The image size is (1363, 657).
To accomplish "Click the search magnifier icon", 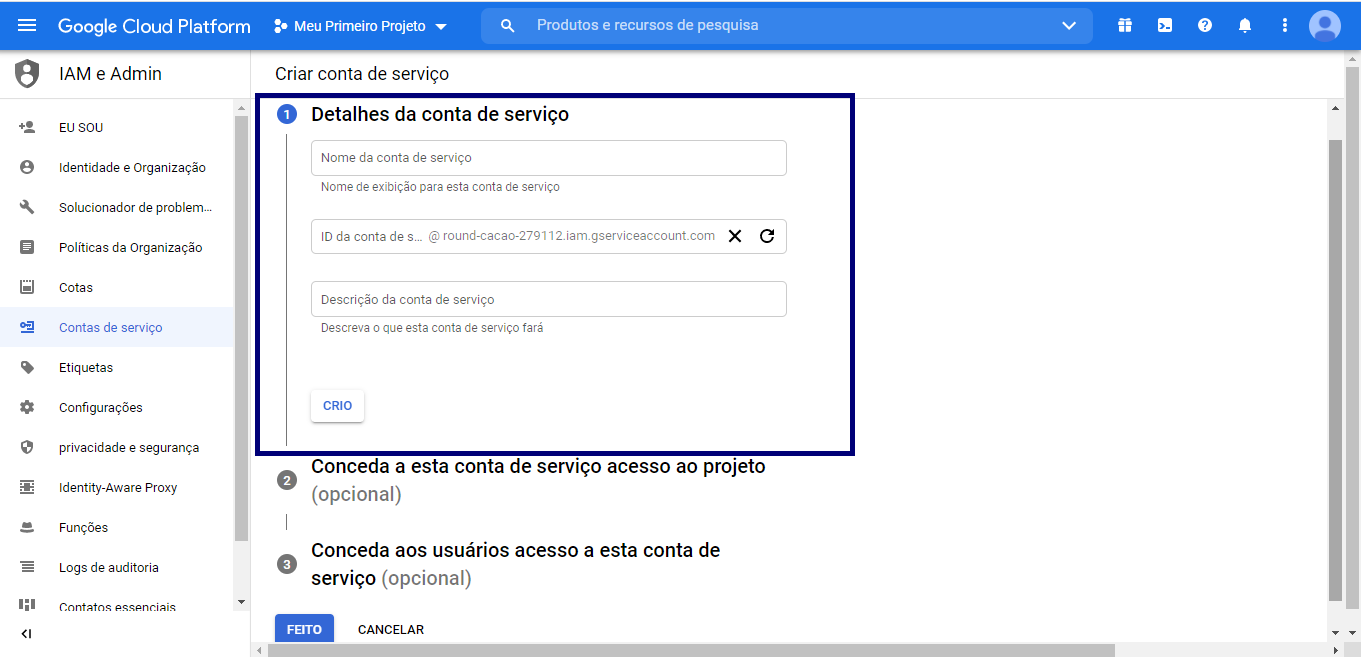I will click(508, 26).
